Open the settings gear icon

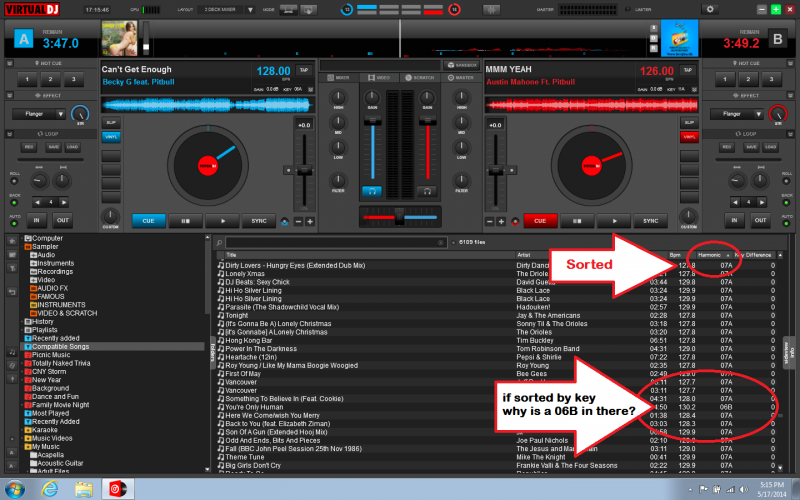[710, 9]
